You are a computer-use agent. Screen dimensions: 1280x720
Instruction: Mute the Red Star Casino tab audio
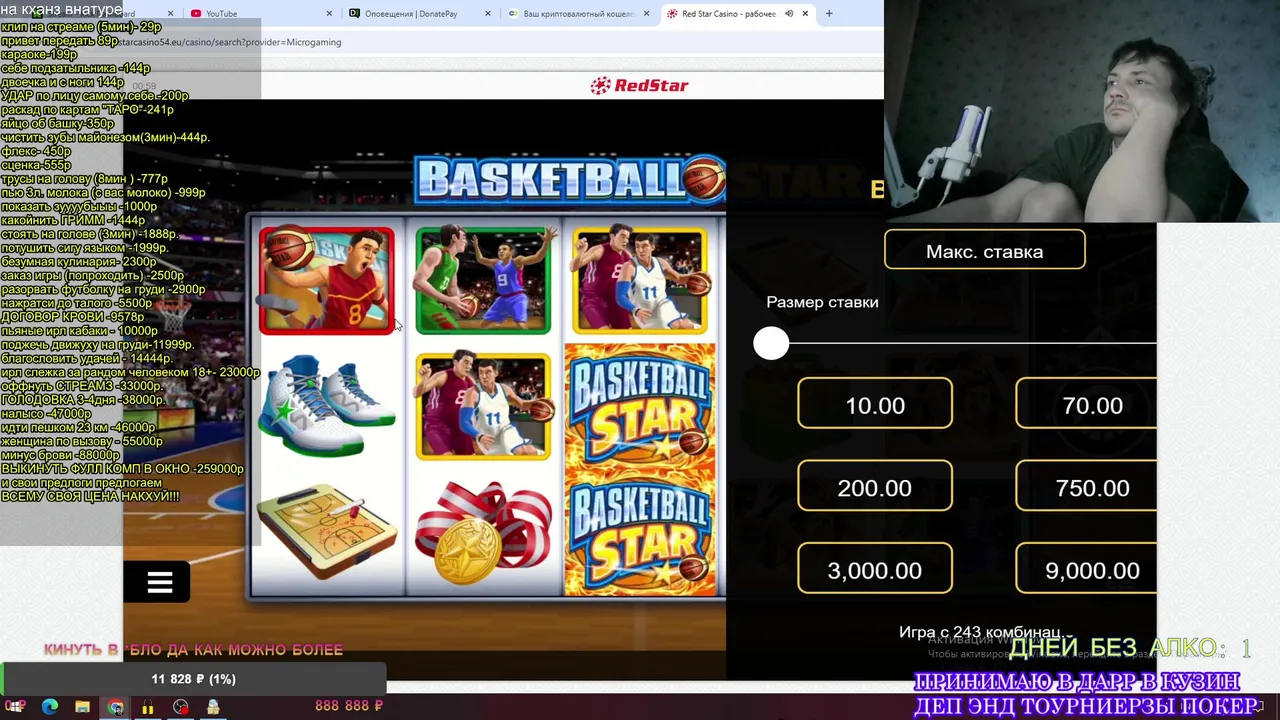point(789,14)
